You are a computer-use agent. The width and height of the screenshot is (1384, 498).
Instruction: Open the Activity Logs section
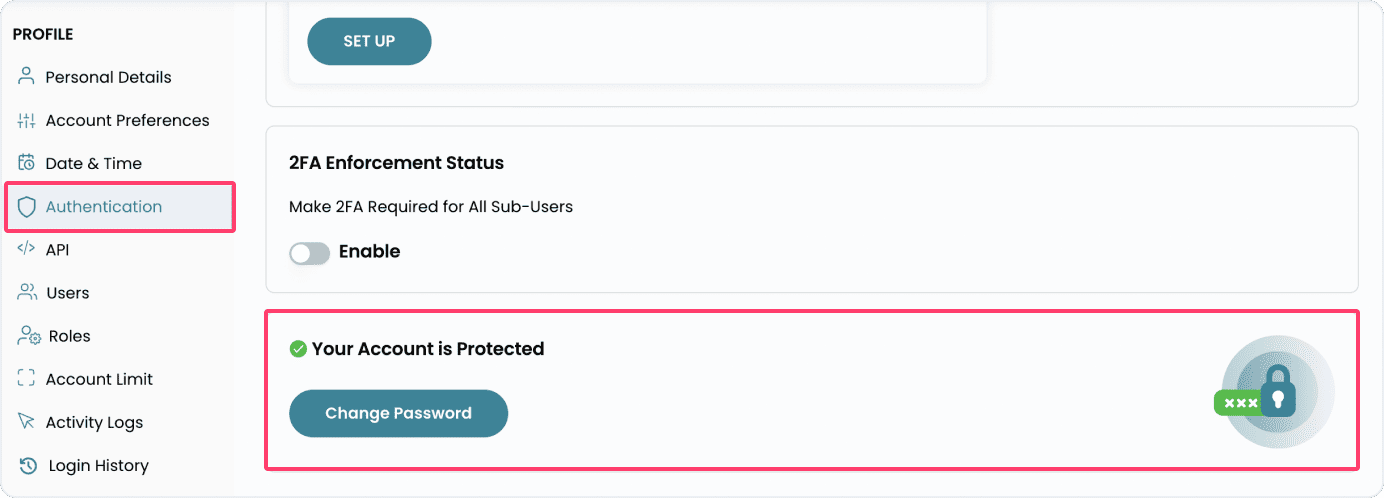click(94, 422)
